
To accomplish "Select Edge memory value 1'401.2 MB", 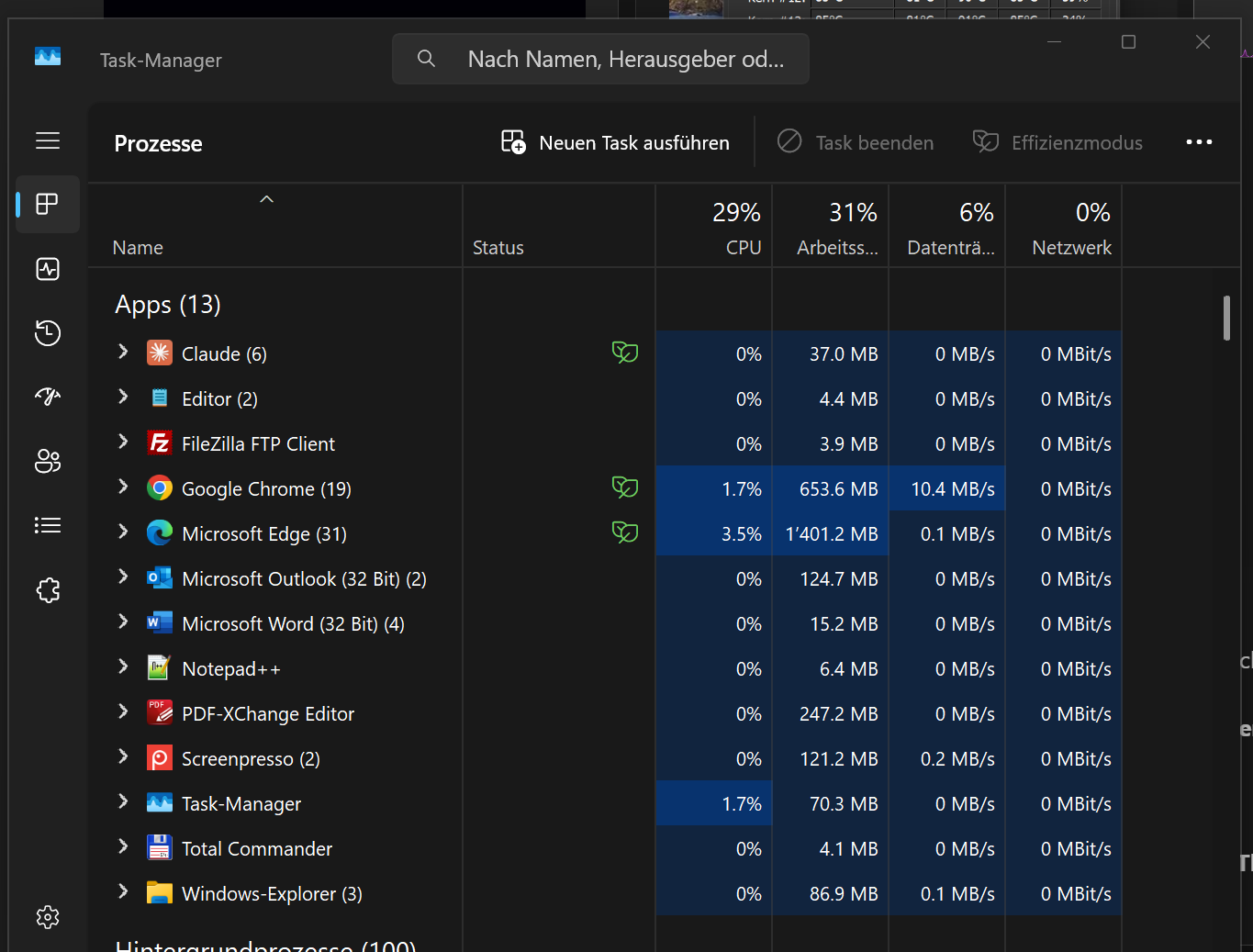I will point(832,533).
